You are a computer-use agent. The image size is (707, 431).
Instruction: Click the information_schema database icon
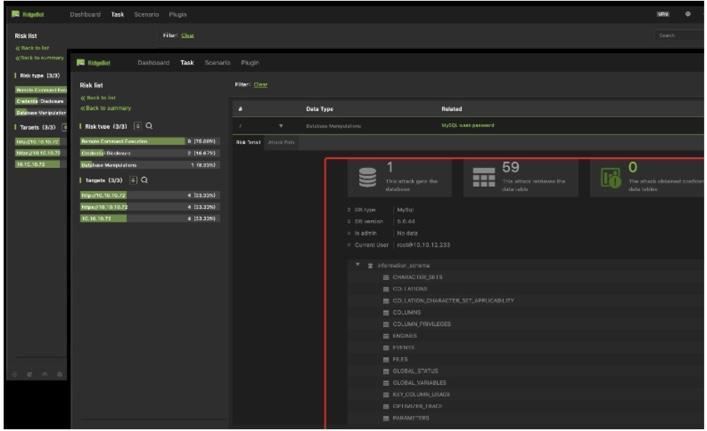(x=370, y=266)
